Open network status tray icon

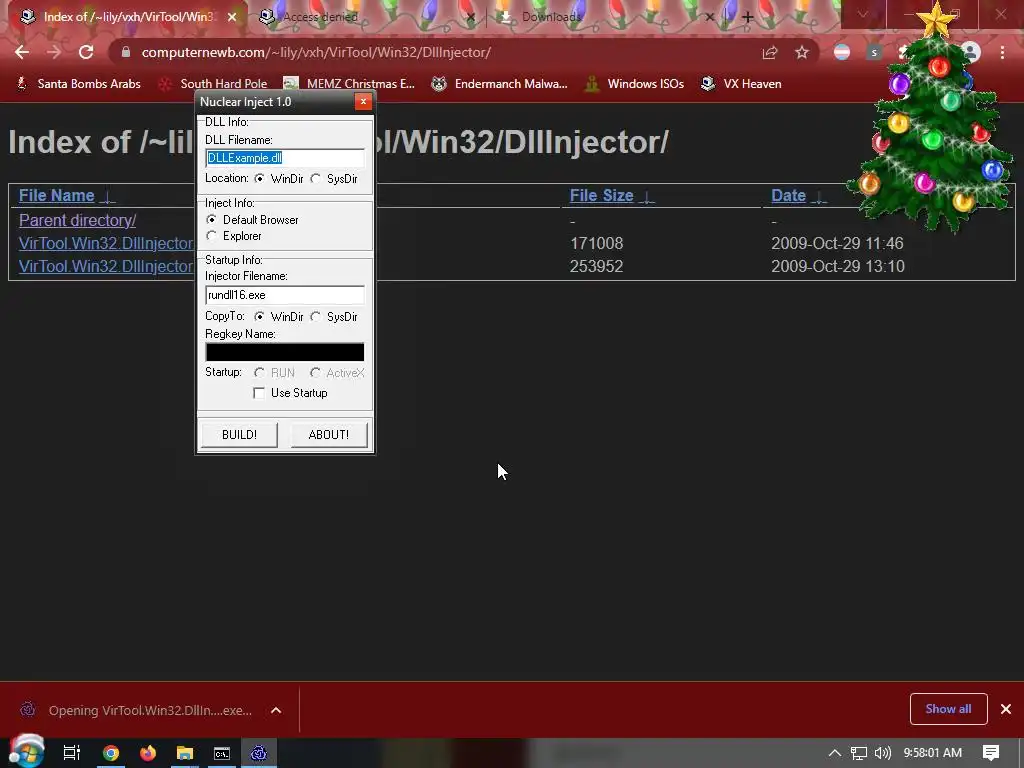pyautogui.click(x=859, y=753)
